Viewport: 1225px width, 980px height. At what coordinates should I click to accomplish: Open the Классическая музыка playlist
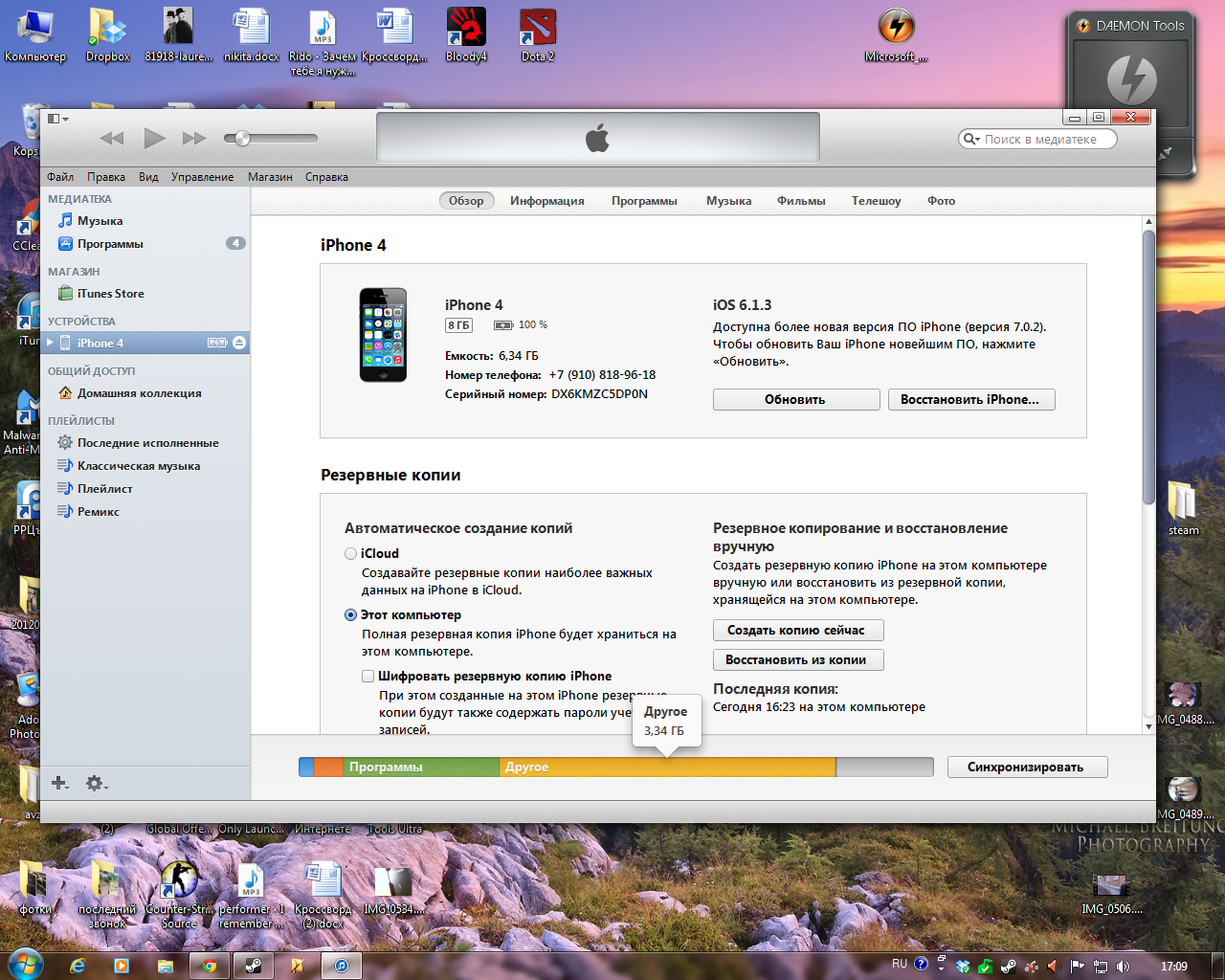click(x=138, y=465)
